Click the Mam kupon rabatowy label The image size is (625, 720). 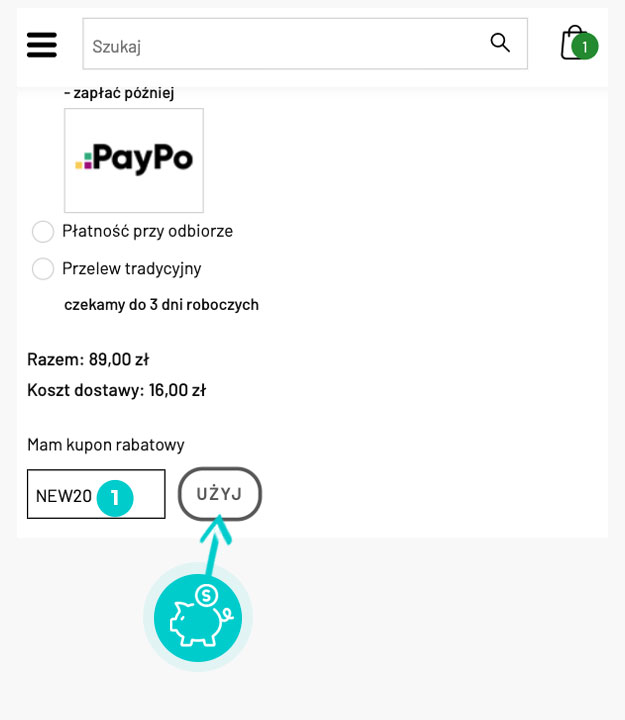click(106, 444)
